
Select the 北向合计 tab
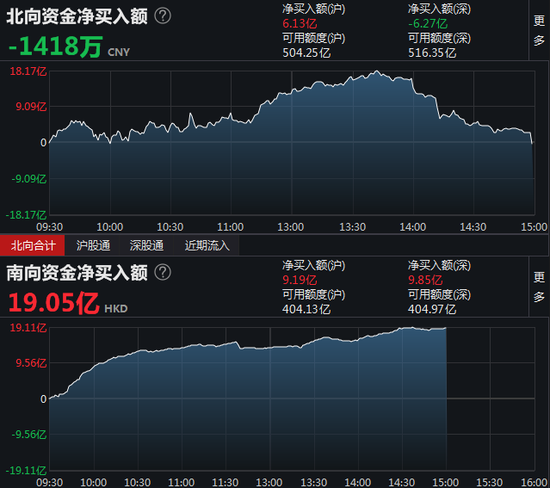click(x=33, y=245)
